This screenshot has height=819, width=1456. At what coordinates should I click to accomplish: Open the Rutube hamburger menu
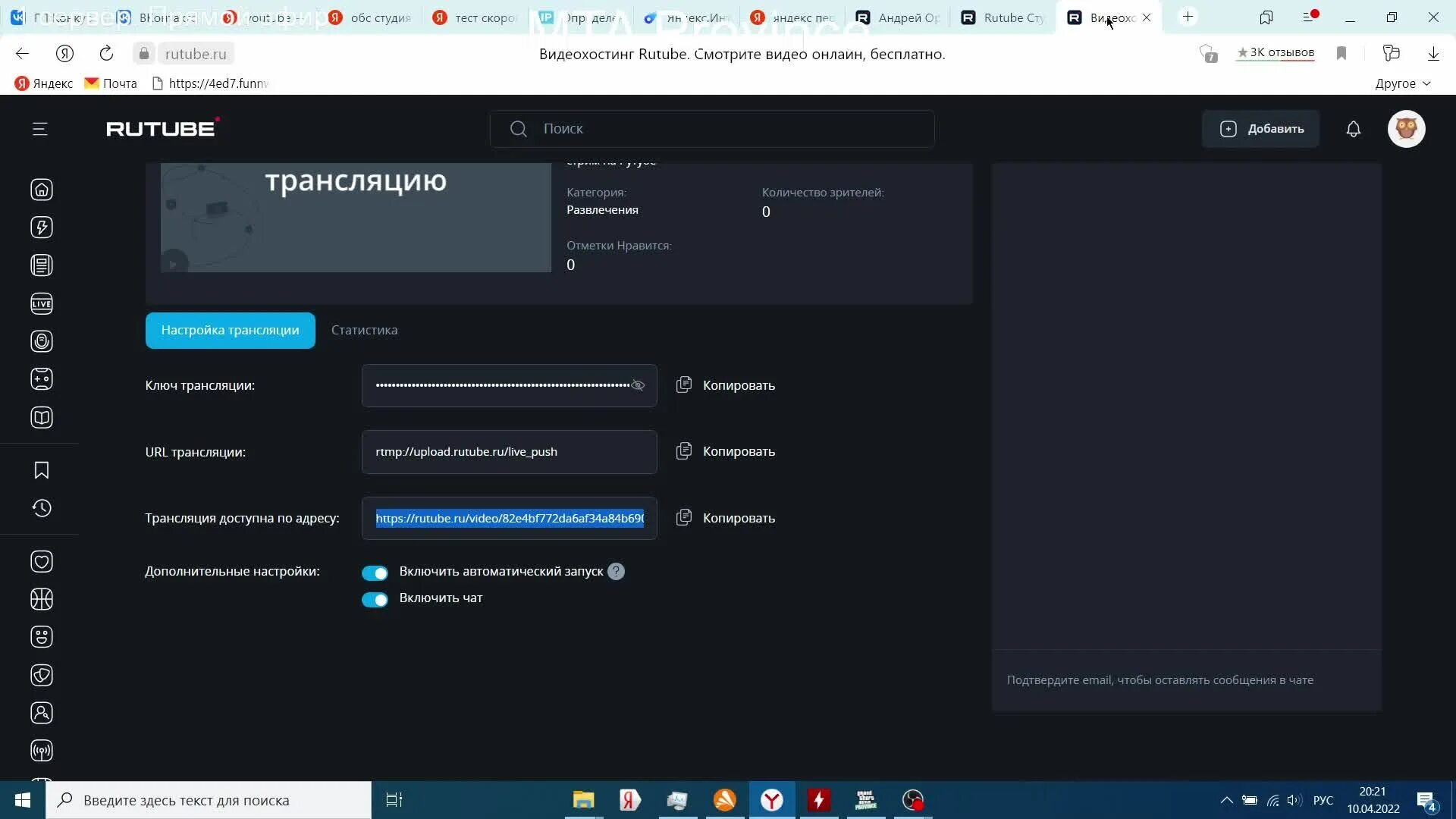pyautogui.click(x=40, y=129)
